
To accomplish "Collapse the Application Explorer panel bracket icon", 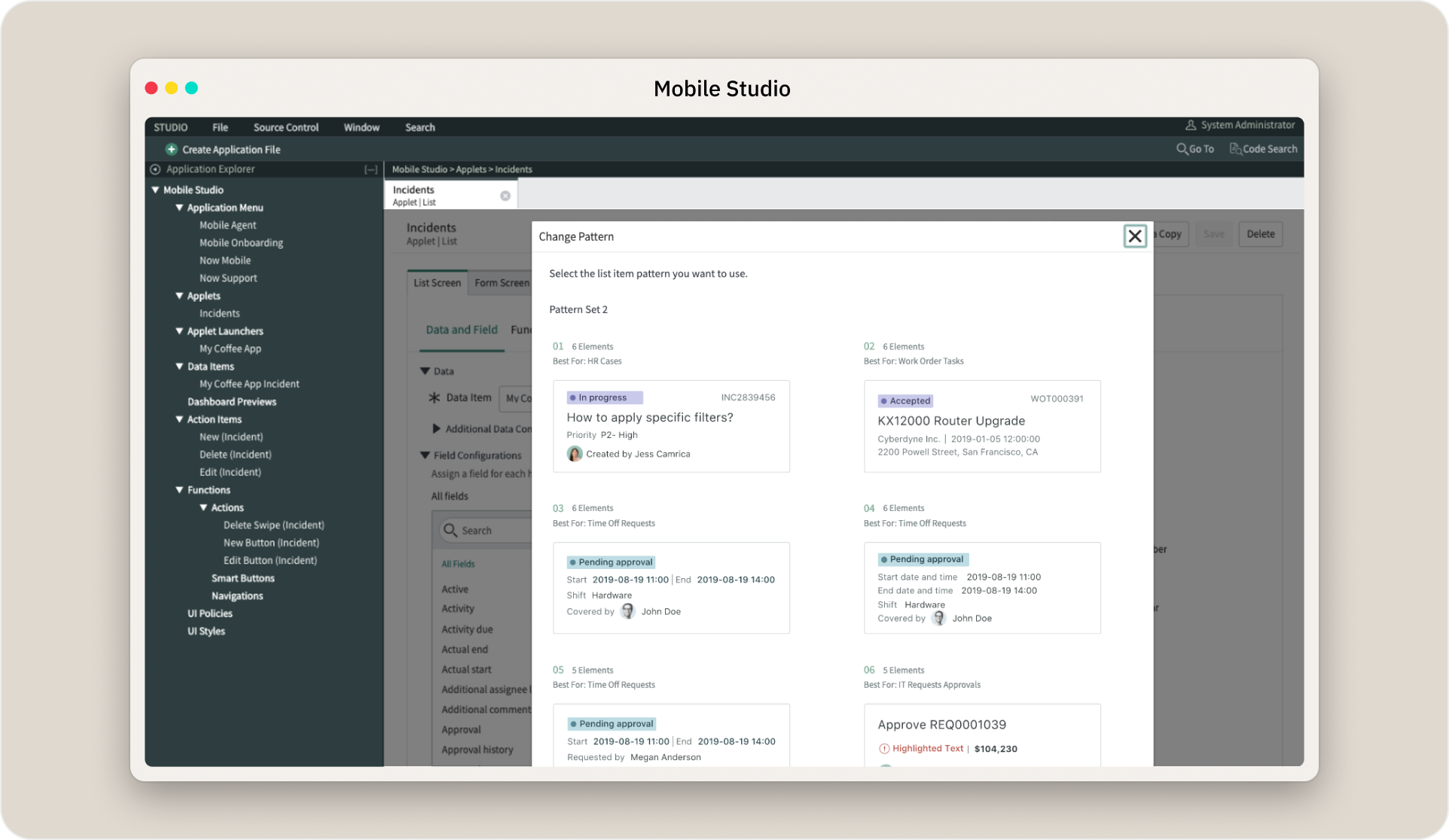I will click(x=371, y=170).
